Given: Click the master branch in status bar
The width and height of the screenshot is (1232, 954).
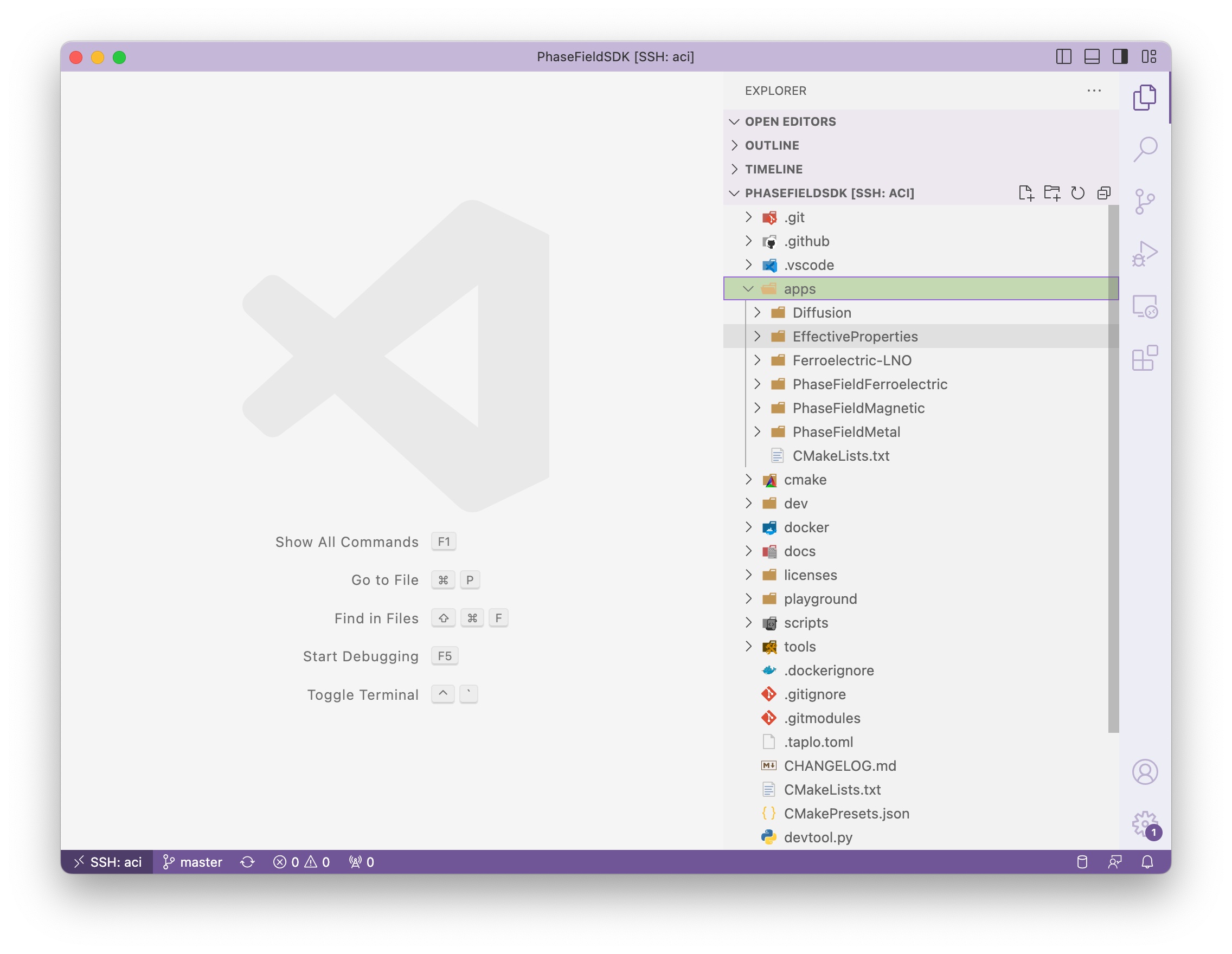Looking at the screenshot, I should click(x=193, y=861).
